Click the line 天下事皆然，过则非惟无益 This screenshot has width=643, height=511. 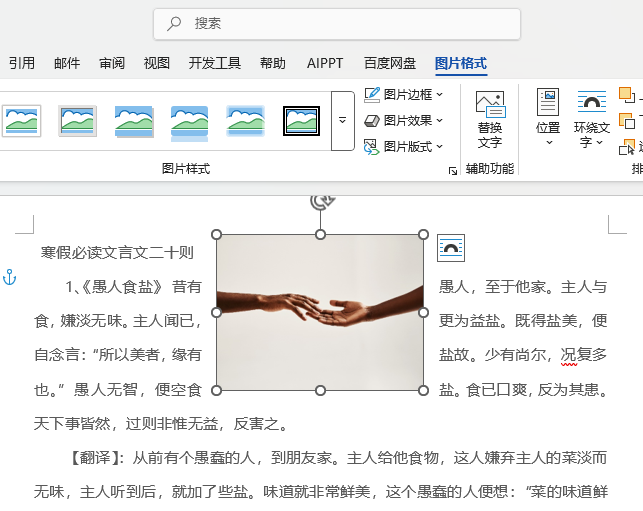tap(125, 424)
